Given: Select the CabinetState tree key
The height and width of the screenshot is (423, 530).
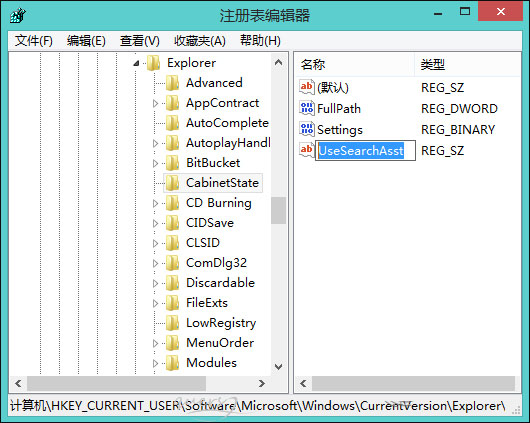Looking at the screenshot, I should tap(222, 183).
